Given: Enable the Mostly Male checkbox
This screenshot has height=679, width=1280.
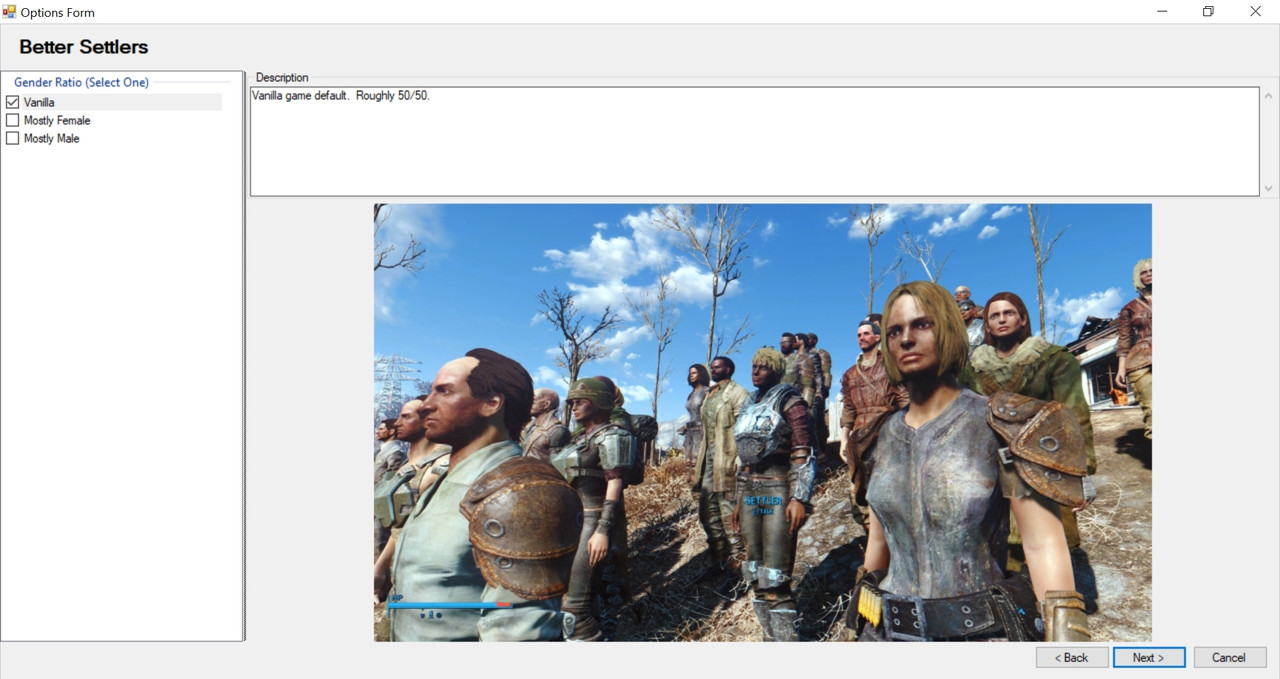Looking at the screenshot, I should 13,138.
